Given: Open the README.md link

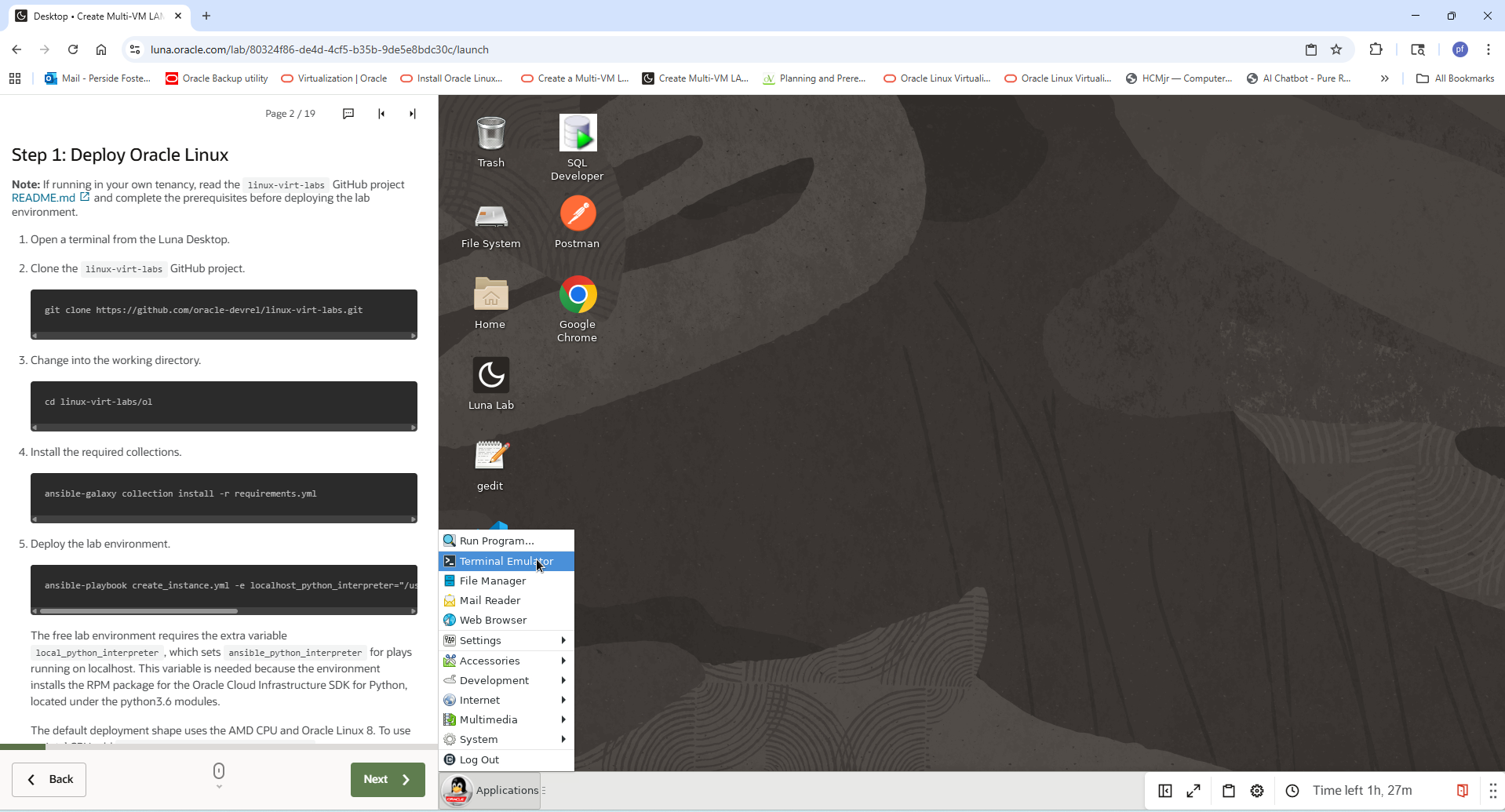Looking at the screenshot, I should [44, 198].
